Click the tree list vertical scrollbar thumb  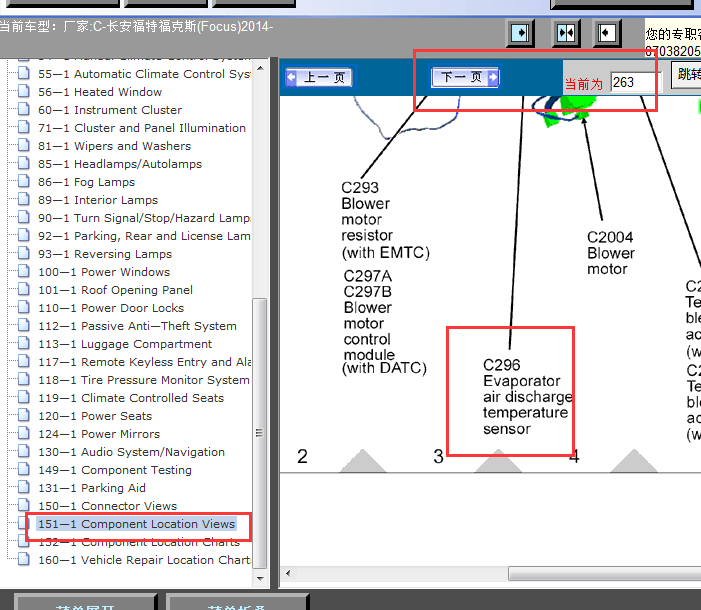tap(260, 433)
